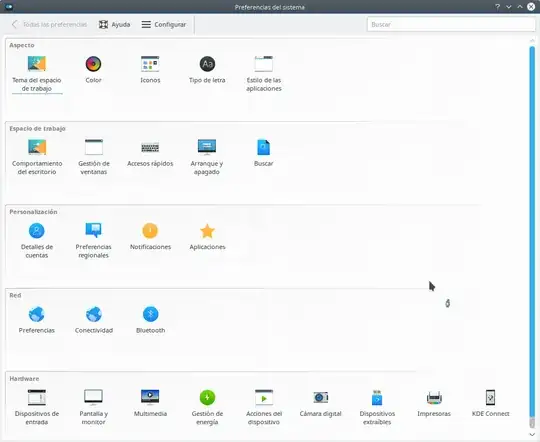This screenshot has width=540, height=442.
Task: Open Arranque y apagado settings
Action: point(207,157)
